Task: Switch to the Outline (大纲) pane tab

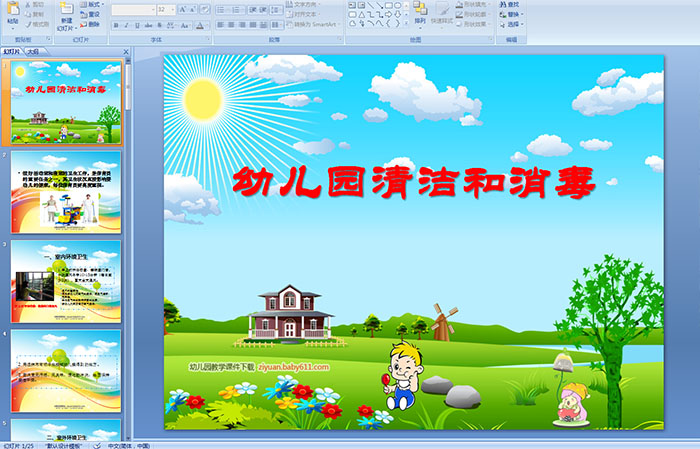Action: pyautogui.click(x=34, y=52)
